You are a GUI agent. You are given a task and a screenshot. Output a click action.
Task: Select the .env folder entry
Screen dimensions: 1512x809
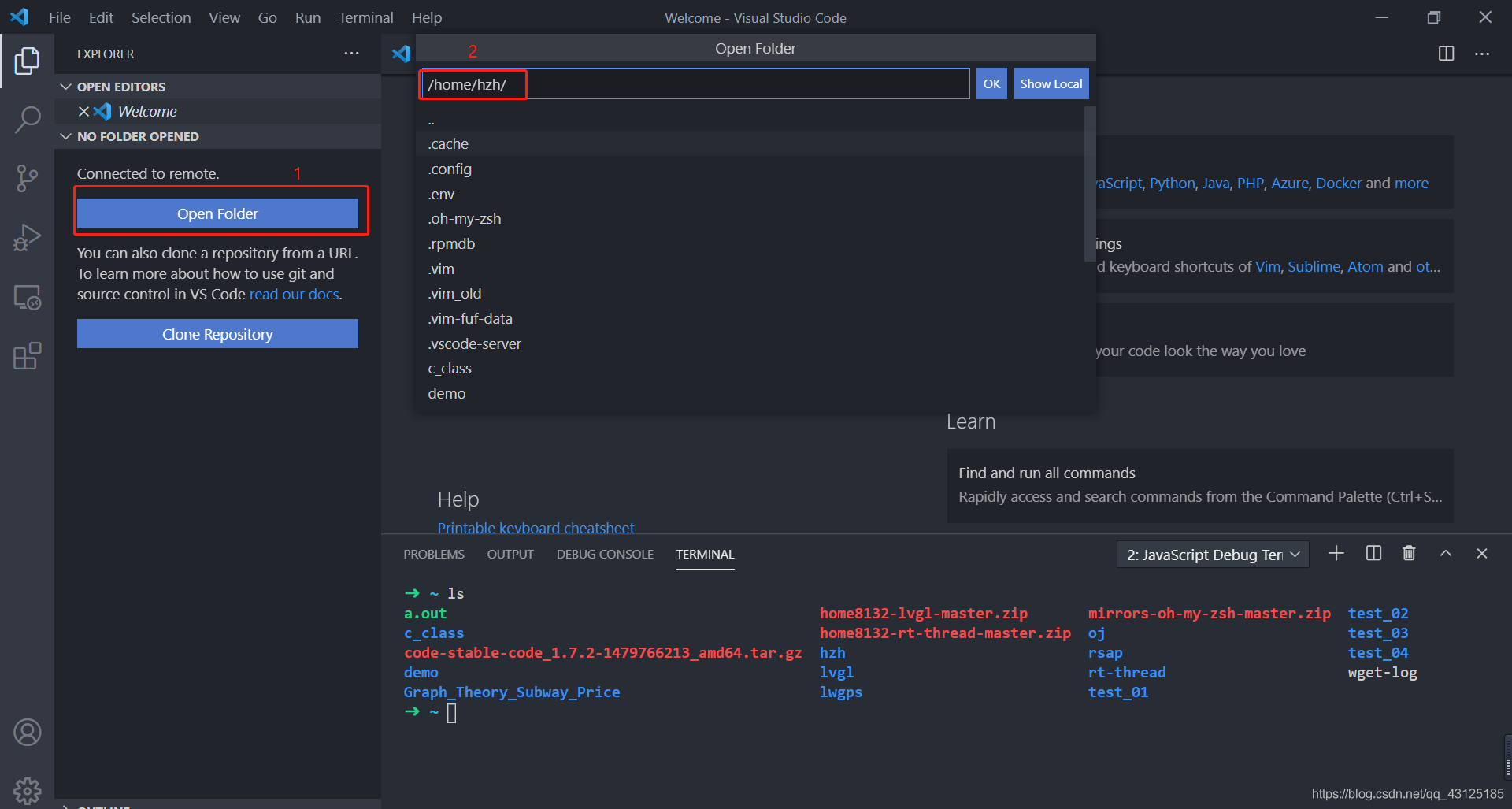750,194
